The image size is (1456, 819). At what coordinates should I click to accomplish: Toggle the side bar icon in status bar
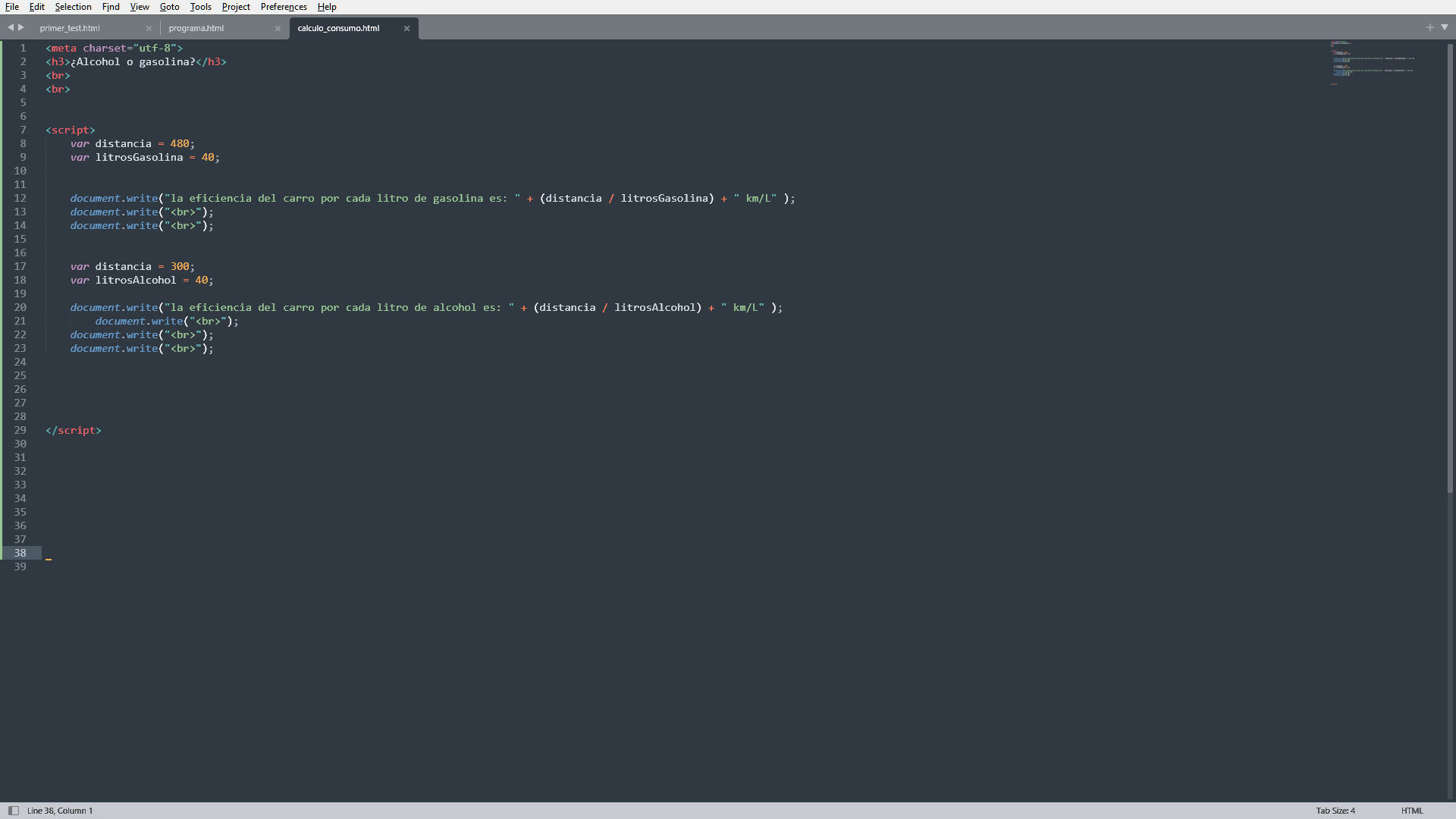(x=13, y=811)
